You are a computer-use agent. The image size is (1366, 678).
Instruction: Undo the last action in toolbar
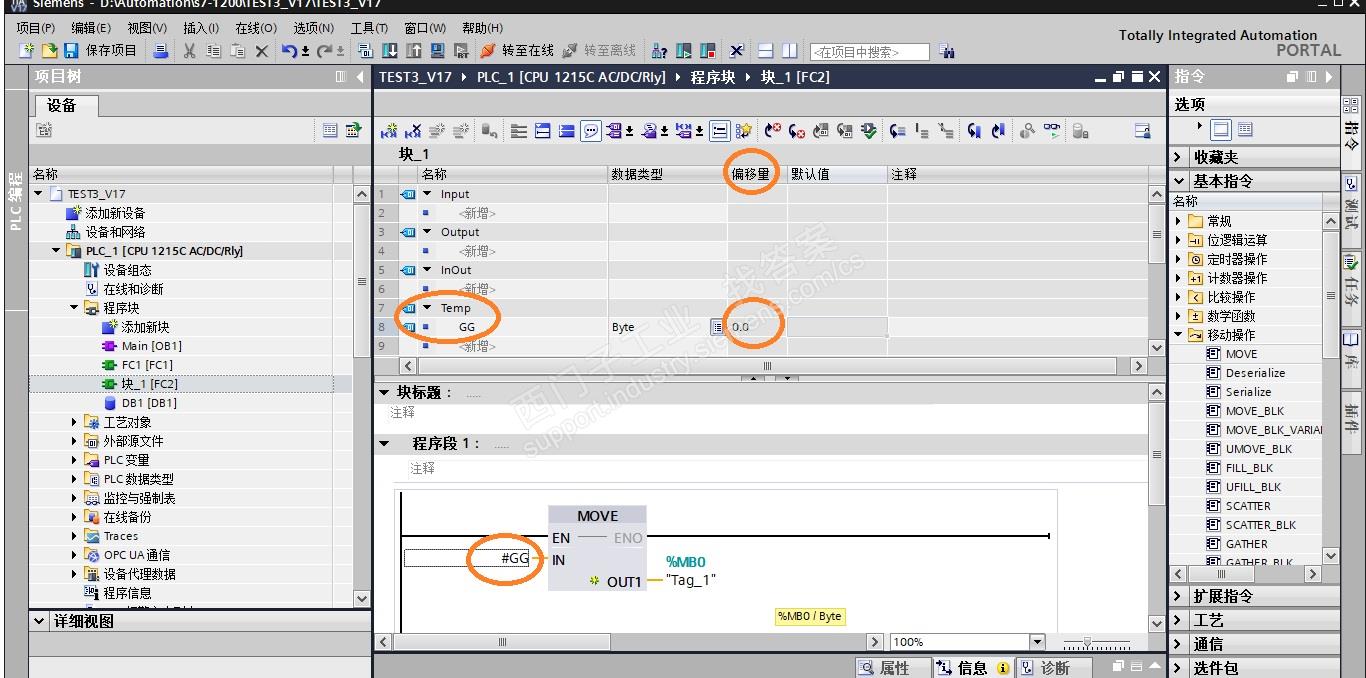point(289,51)
